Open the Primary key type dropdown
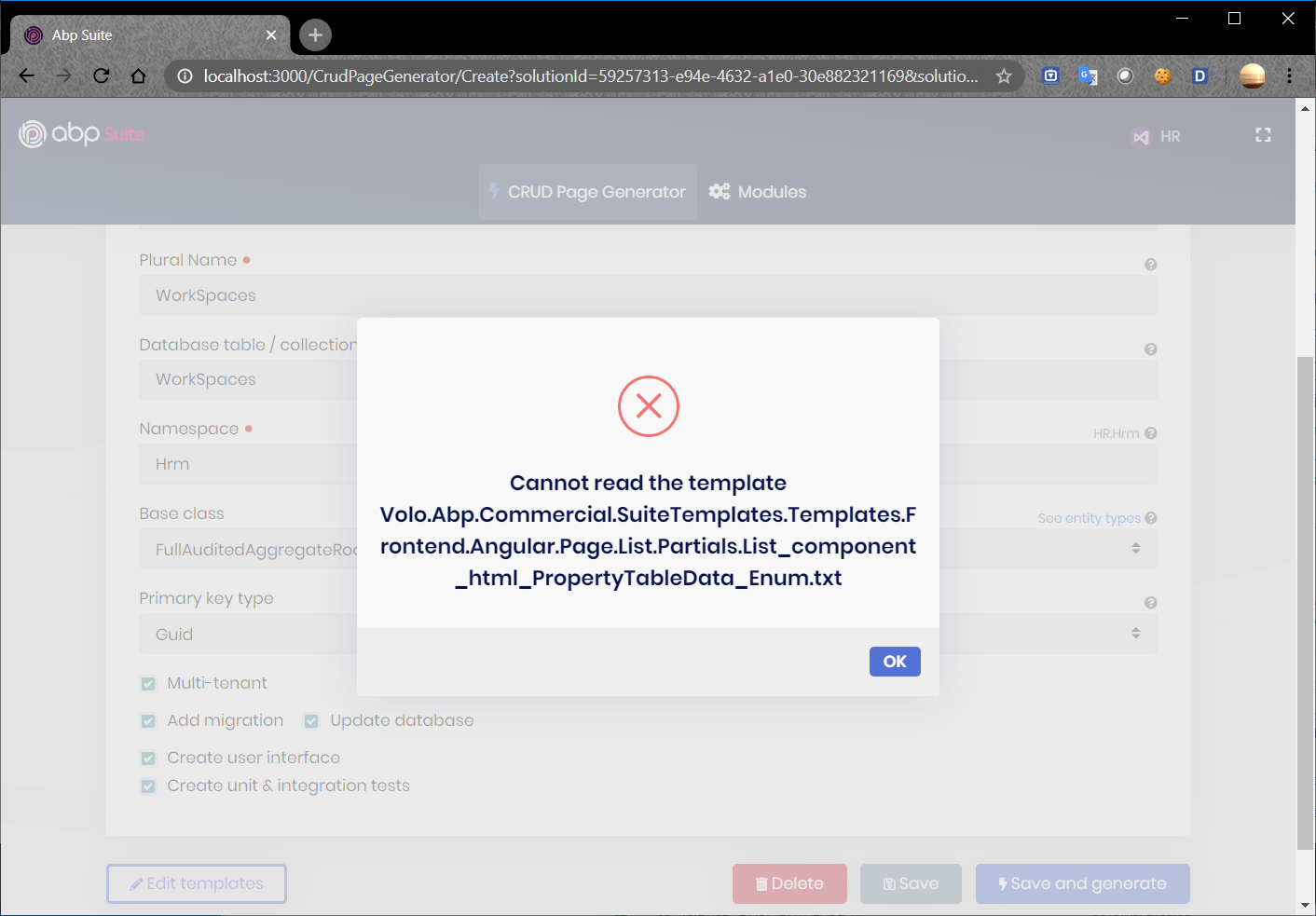This screenshot has height=916, width=1316. coord(1135,634)
